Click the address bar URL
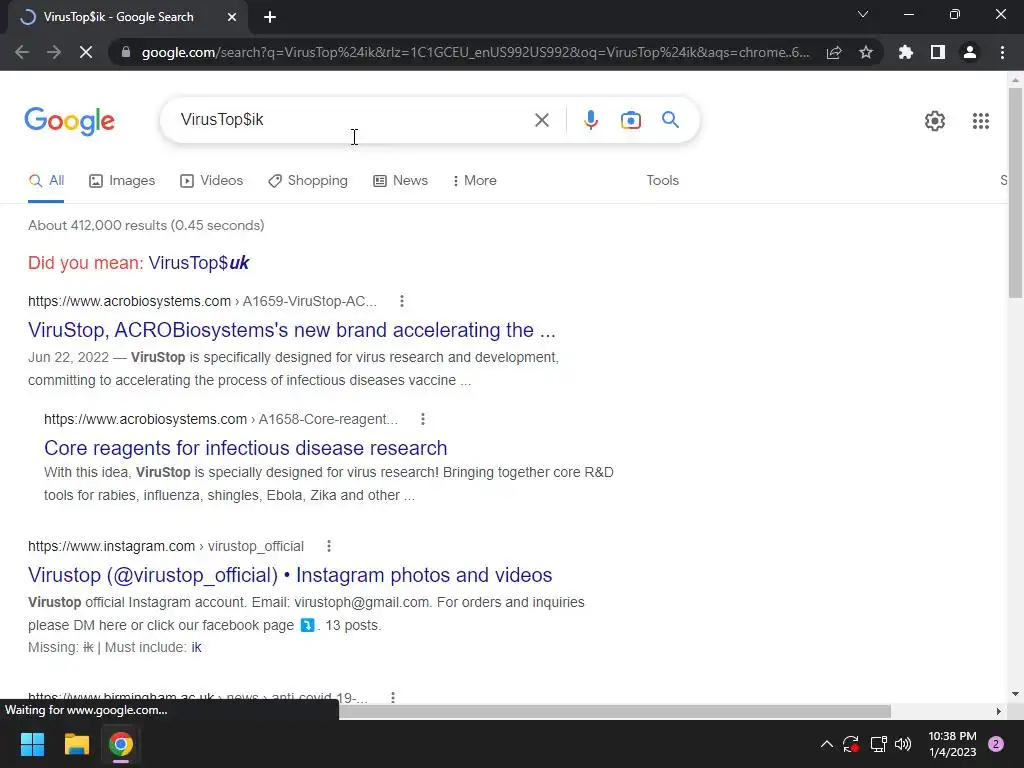1024x768 pixels. (475, 52)
